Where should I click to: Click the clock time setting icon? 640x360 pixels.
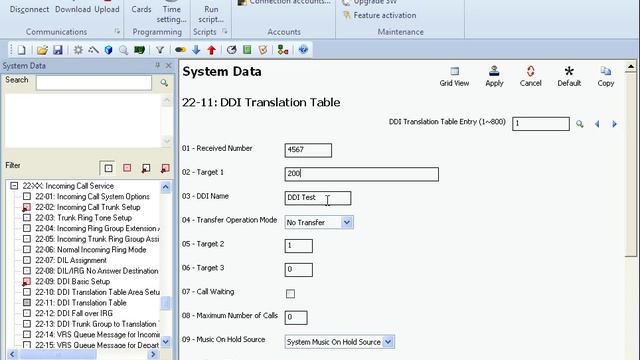pyautogui.click(x=231, y=50)
